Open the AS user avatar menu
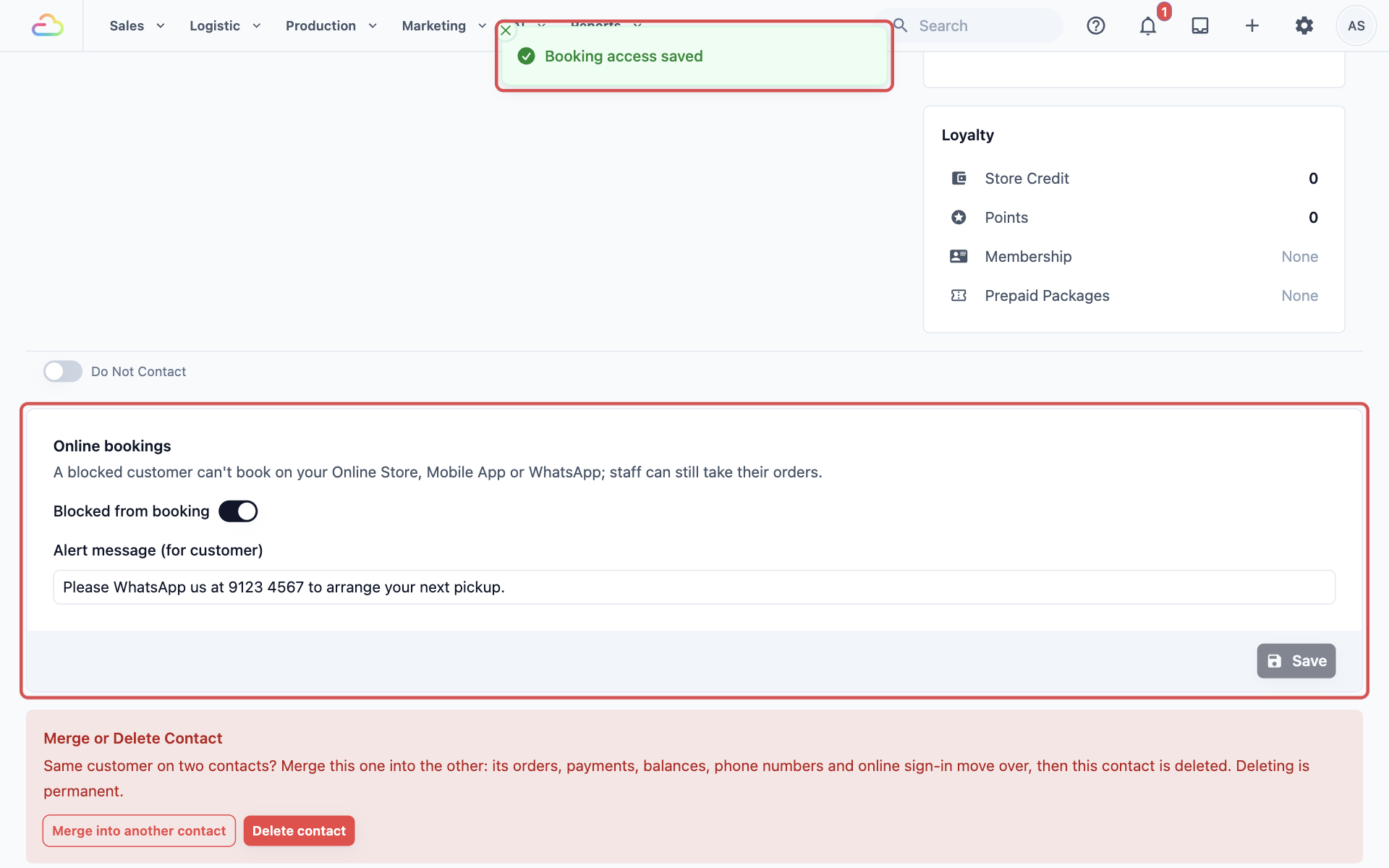Image resolution: width=1389 pixels, height=868 pixels. coord(1356,26)
